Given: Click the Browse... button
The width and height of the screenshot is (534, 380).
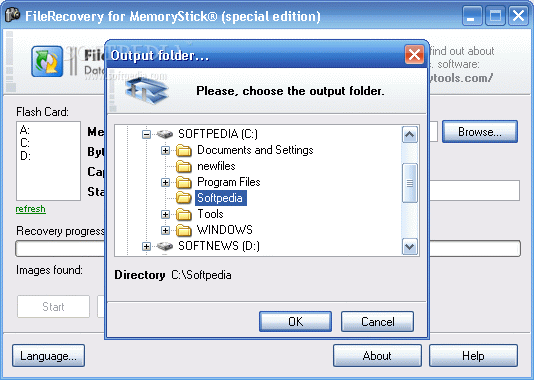Looking at the screenshot, I should [480, 131].
